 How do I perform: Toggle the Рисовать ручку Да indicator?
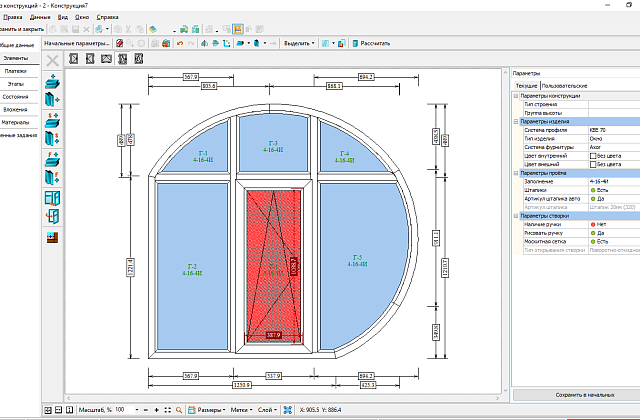[593, 233]
